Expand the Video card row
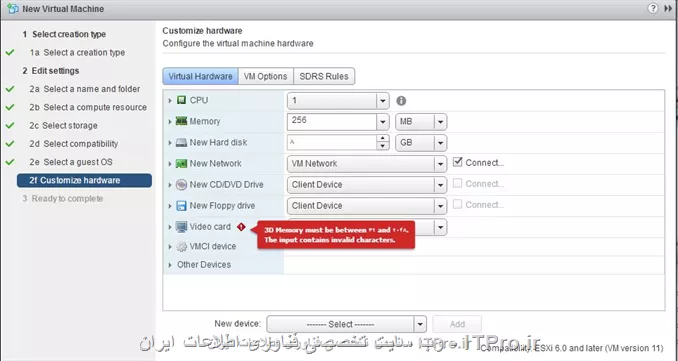Screen dimensions: 678x361 (x=170, y=227)
